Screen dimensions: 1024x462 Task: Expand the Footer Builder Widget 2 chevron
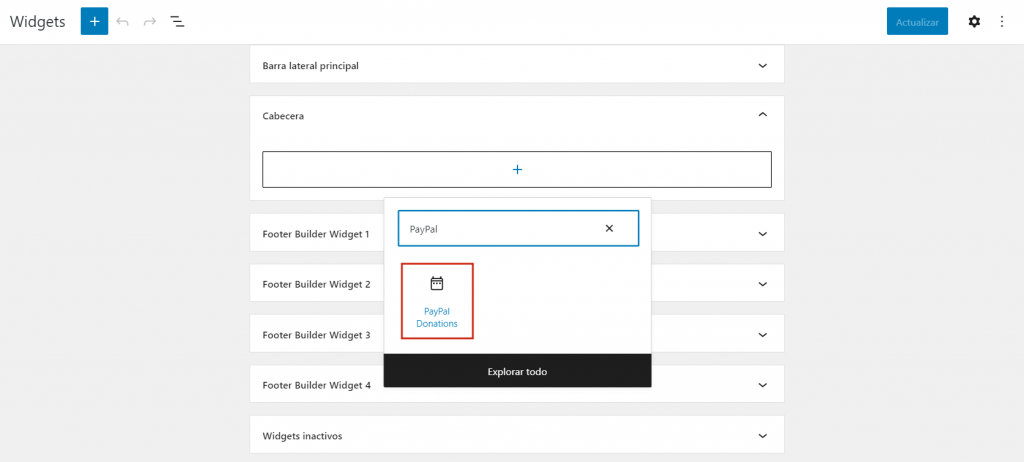click(x=762, y=284)
